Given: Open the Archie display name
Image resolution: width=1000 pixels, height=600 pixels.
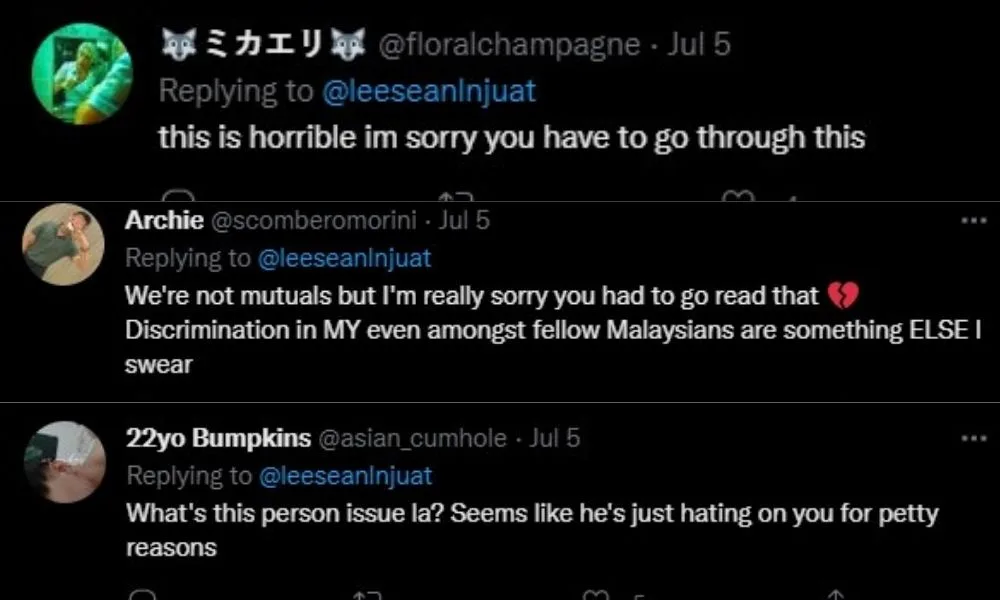Looking at the screenshot, I should click(165, 221).
